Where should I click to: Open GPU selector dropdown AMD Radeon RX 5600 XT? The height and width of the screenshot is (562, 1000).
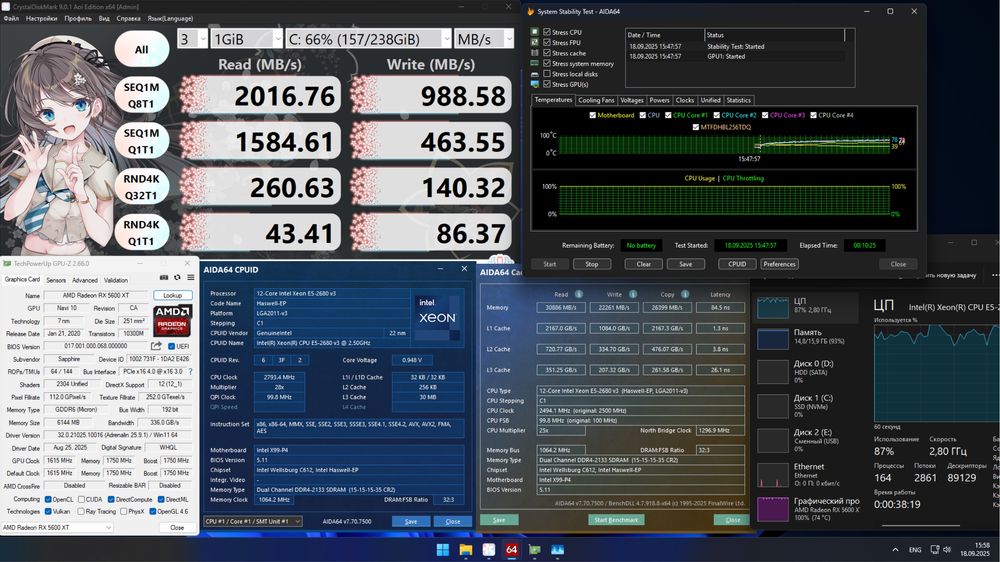[57, 528]
